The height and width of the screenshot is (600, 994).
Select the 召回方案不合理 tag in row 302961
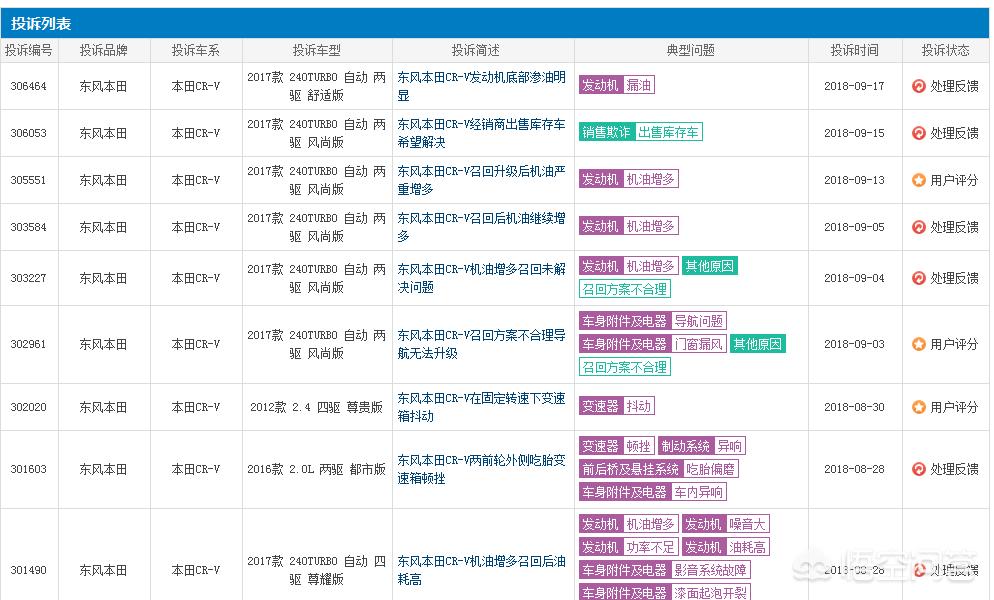pyautogui.click(x=624, y=367)
